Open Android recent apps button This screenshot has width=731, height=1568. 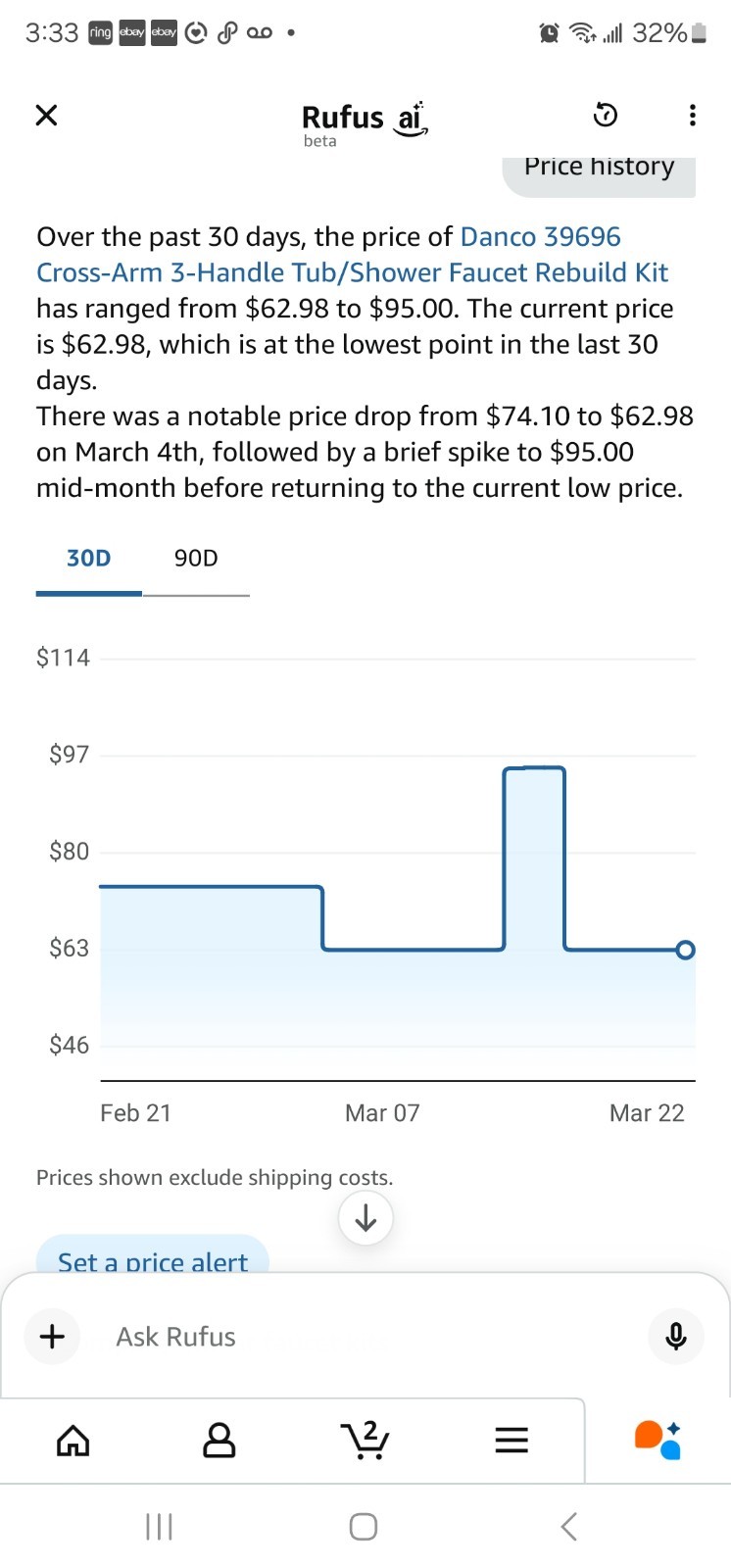(x=159, y=1526)
